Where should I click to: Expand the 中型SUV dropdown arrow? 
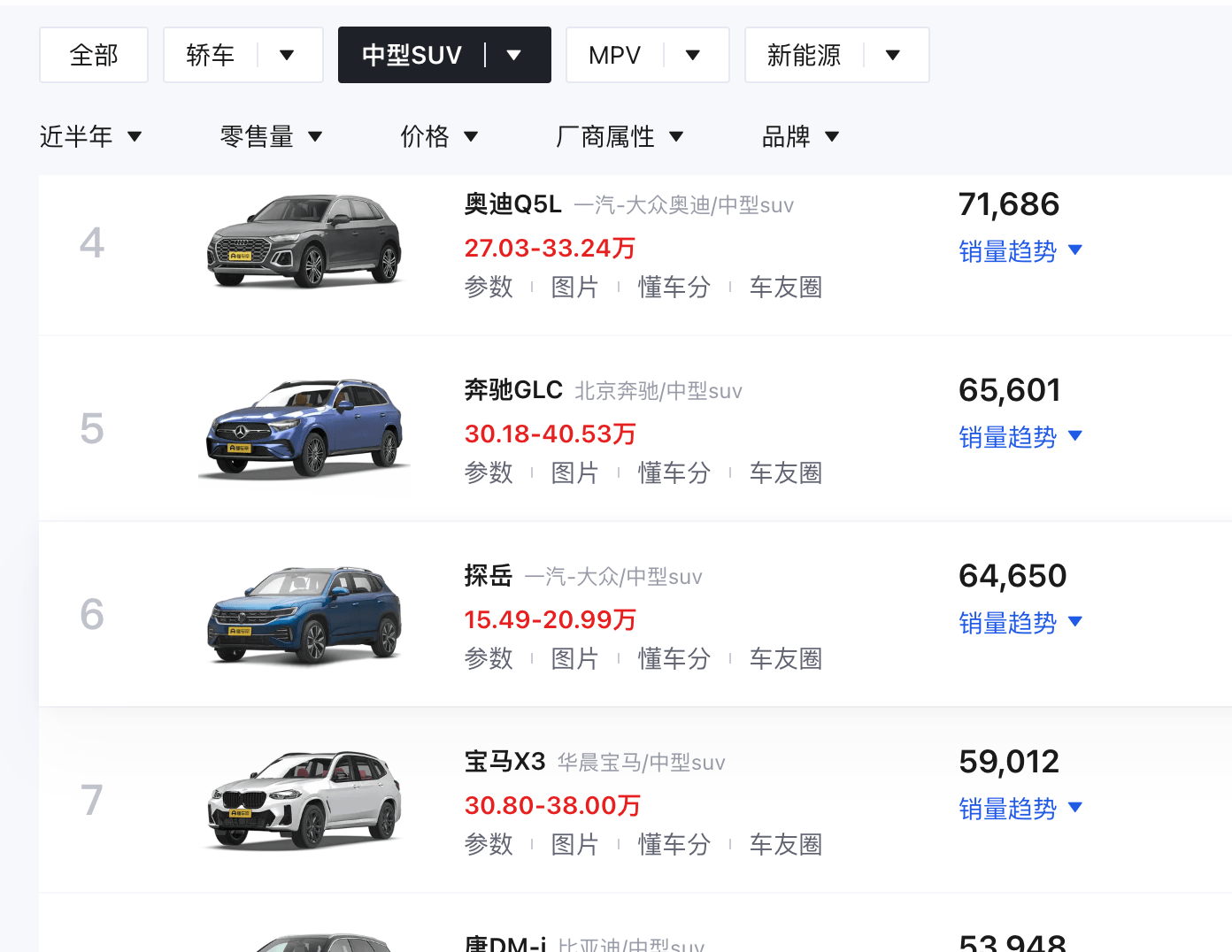tap(513, 55)
